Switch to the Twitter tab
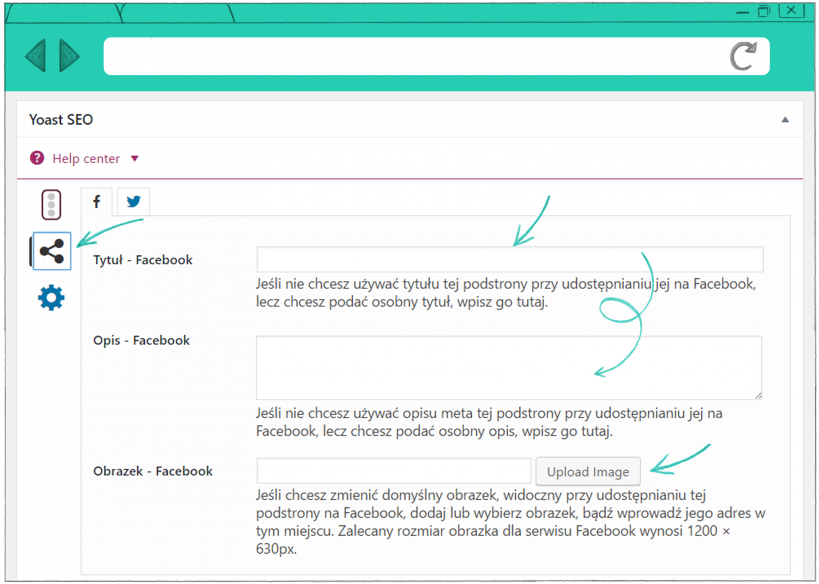The image size is (819, 584). click(x=134, y=202)
